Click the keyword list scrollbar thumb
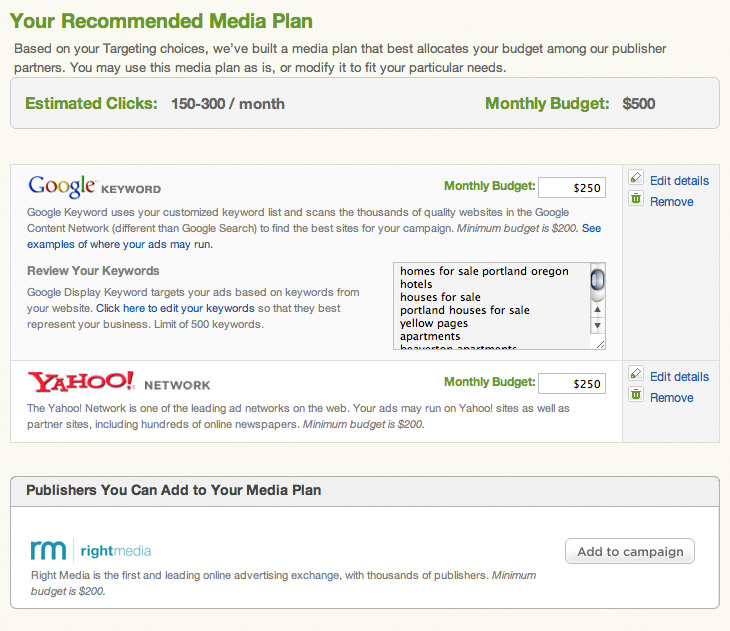Image resolution: width=730 pixels, height=631 pixels. pyautogui.click(x=597, y=280)
